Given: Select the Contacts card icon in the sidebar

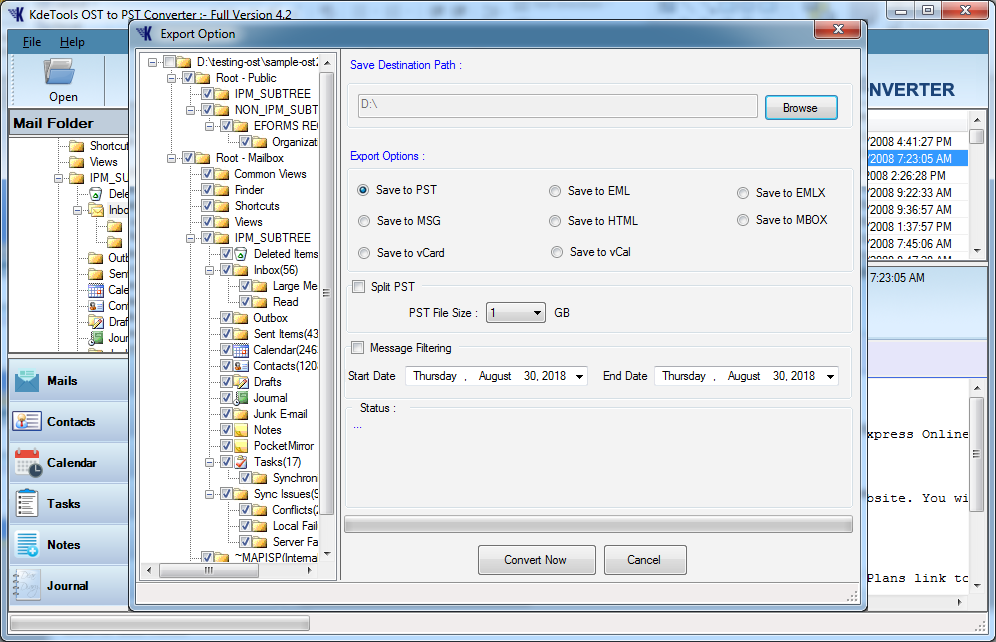Looking at the screenshot, I should 27,422.
